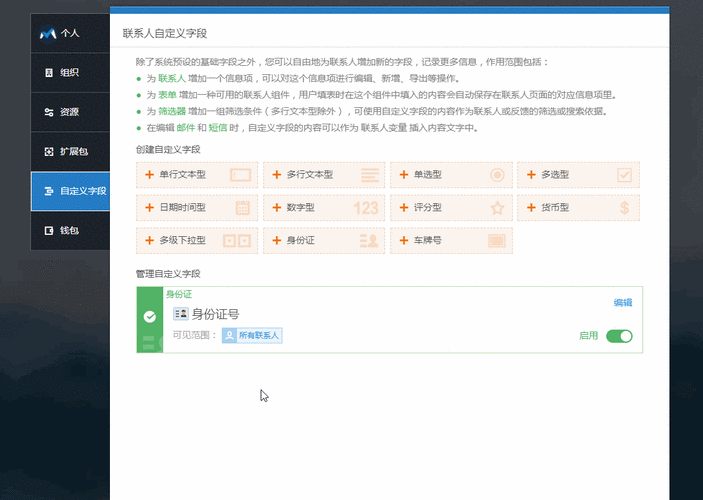Click the person icon in 所有联系人 tag
Viewport: 703px width, 500px height.
click(x=229, y=335)
